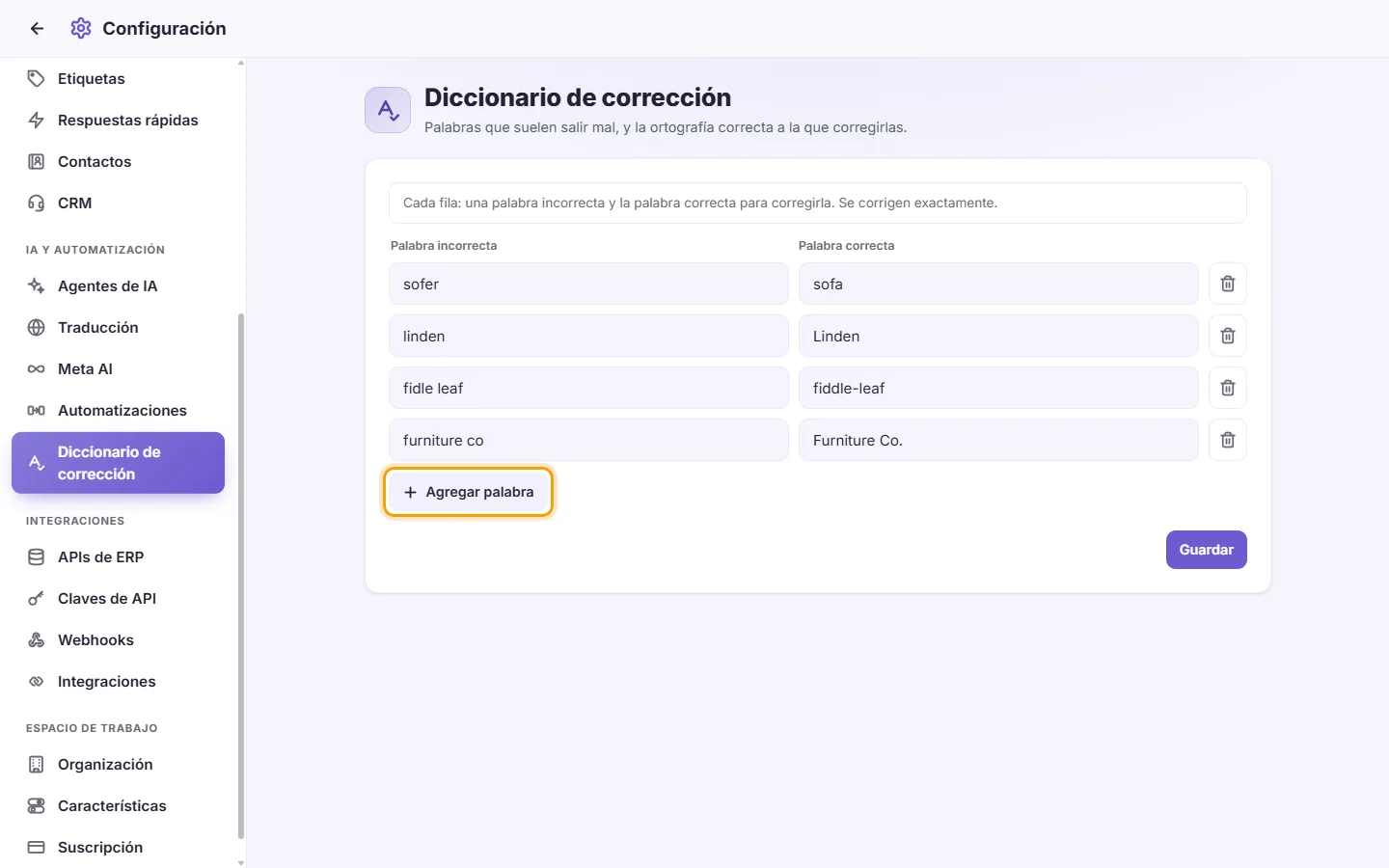The width and height of the screenshot is (1389, 868).
Task: Edit the incorrect word field 'linden'
Action: click(588, 336)
